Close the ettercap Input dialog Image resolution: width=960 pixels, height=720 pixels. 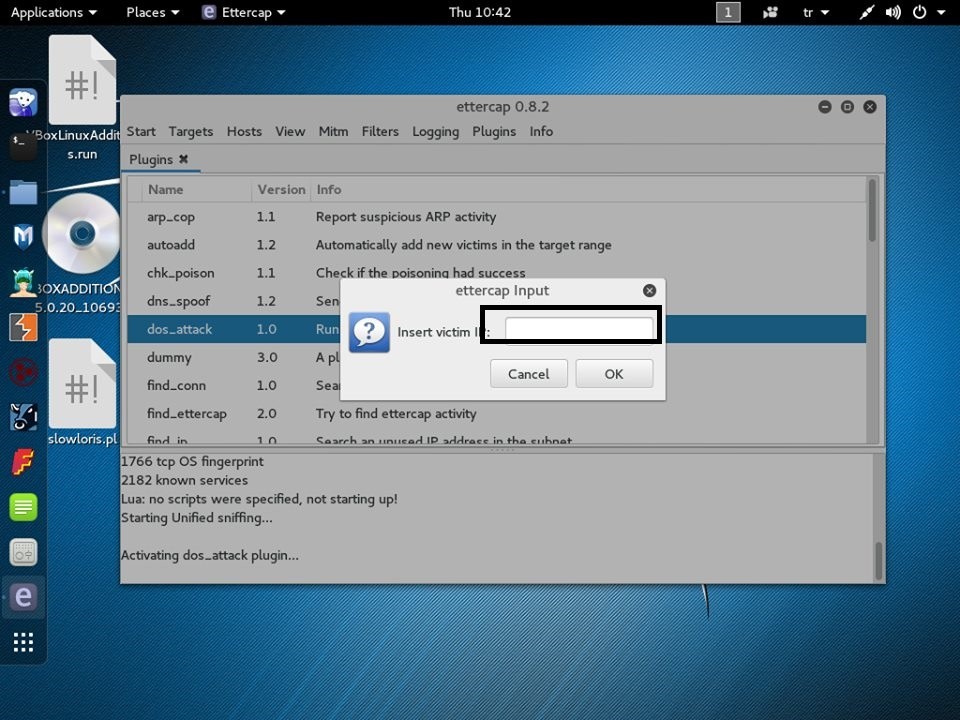[650, 291]
